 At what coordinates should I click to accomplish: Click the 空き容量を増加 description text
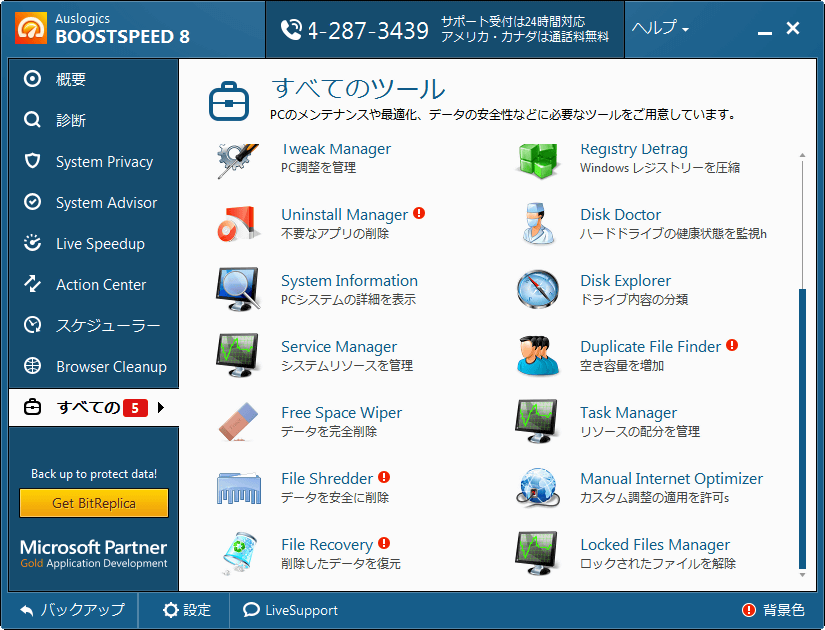point(622,366)
